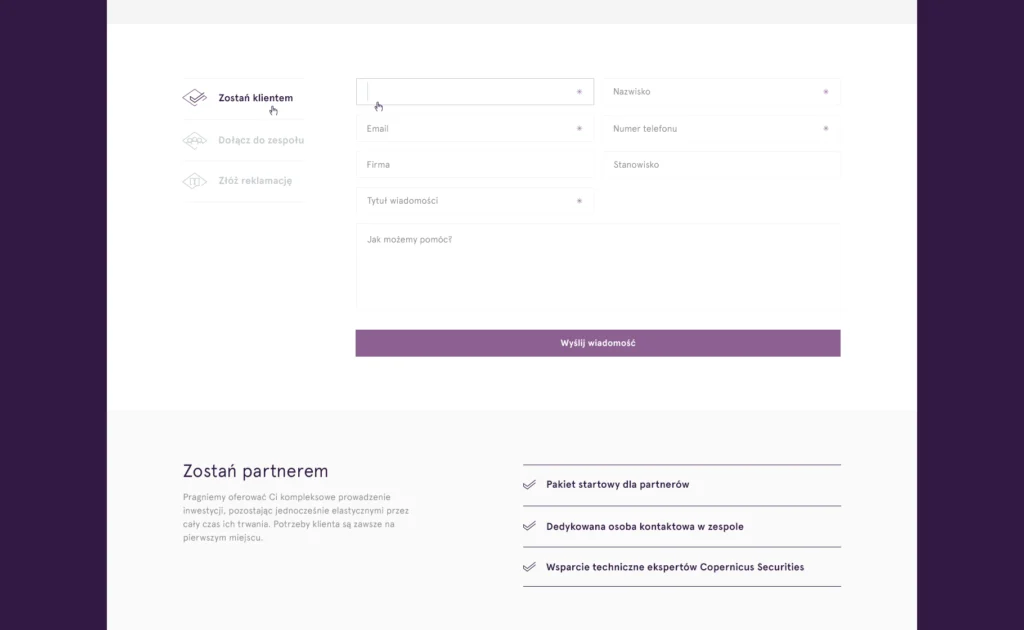Open the Złóż reklamację tab
This screenshot has width=1024, height=630.
click(x=255, y=181)
